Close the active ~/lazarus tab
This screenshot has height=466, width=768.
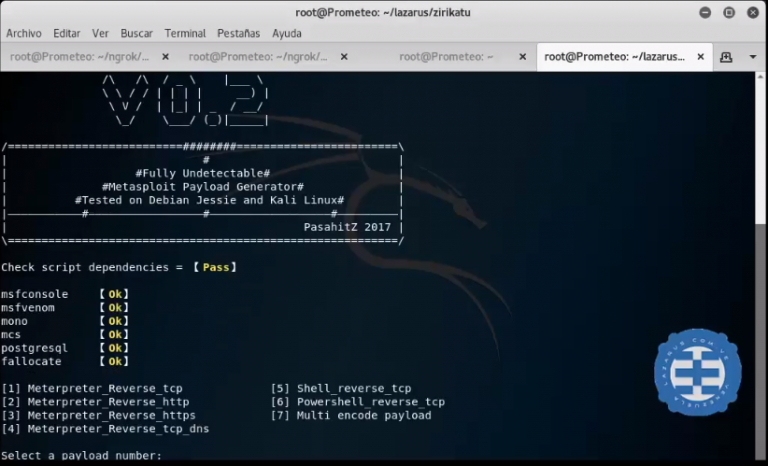pos(699,57)
